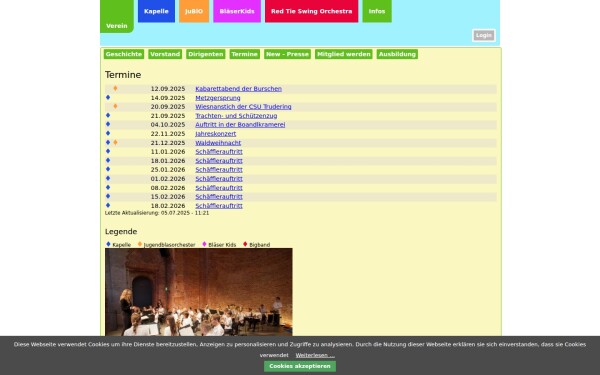Click blue diamond icon for 04.10.2025

(108, 124)
